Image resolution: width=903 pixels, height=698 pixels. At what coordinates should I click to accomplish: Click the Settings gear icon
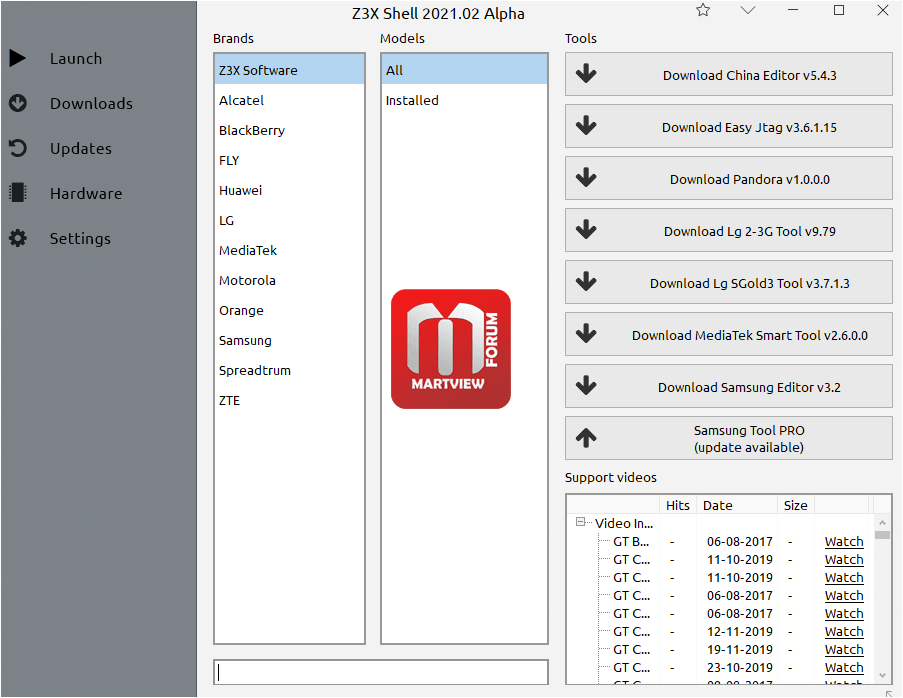pyautogui.click(x=18, y=238)
